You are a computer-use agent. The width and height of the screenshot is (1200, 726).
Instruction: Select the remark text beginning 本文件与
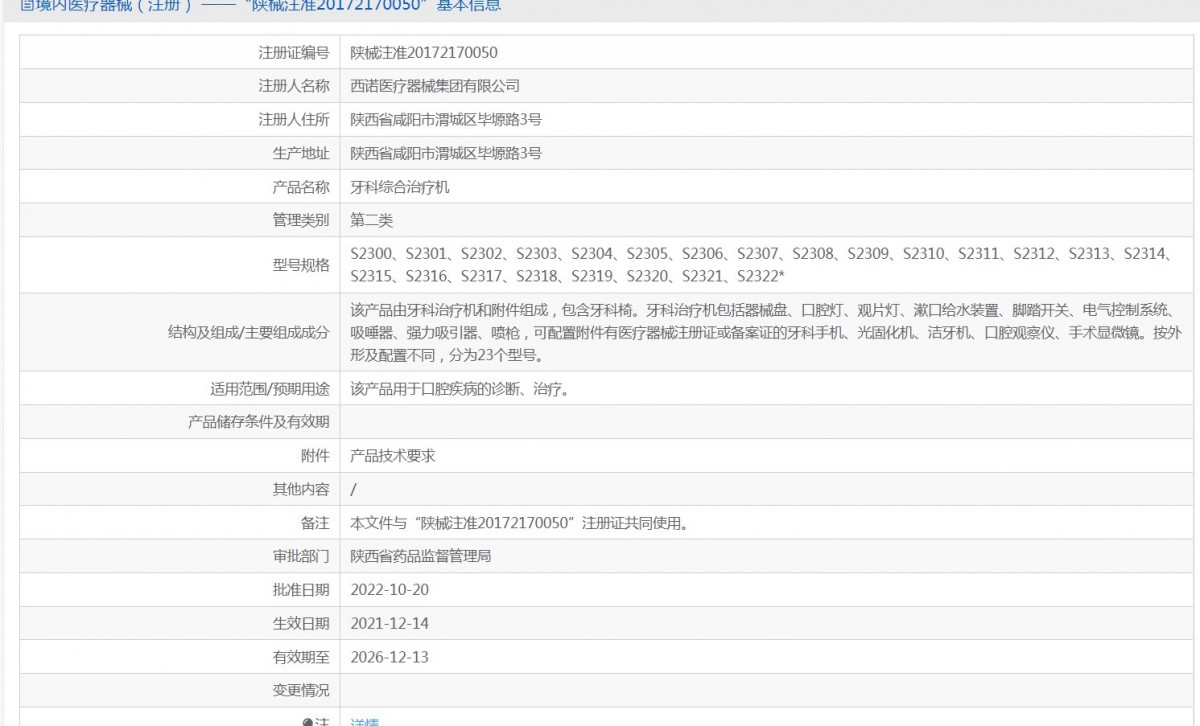(520, 522)
